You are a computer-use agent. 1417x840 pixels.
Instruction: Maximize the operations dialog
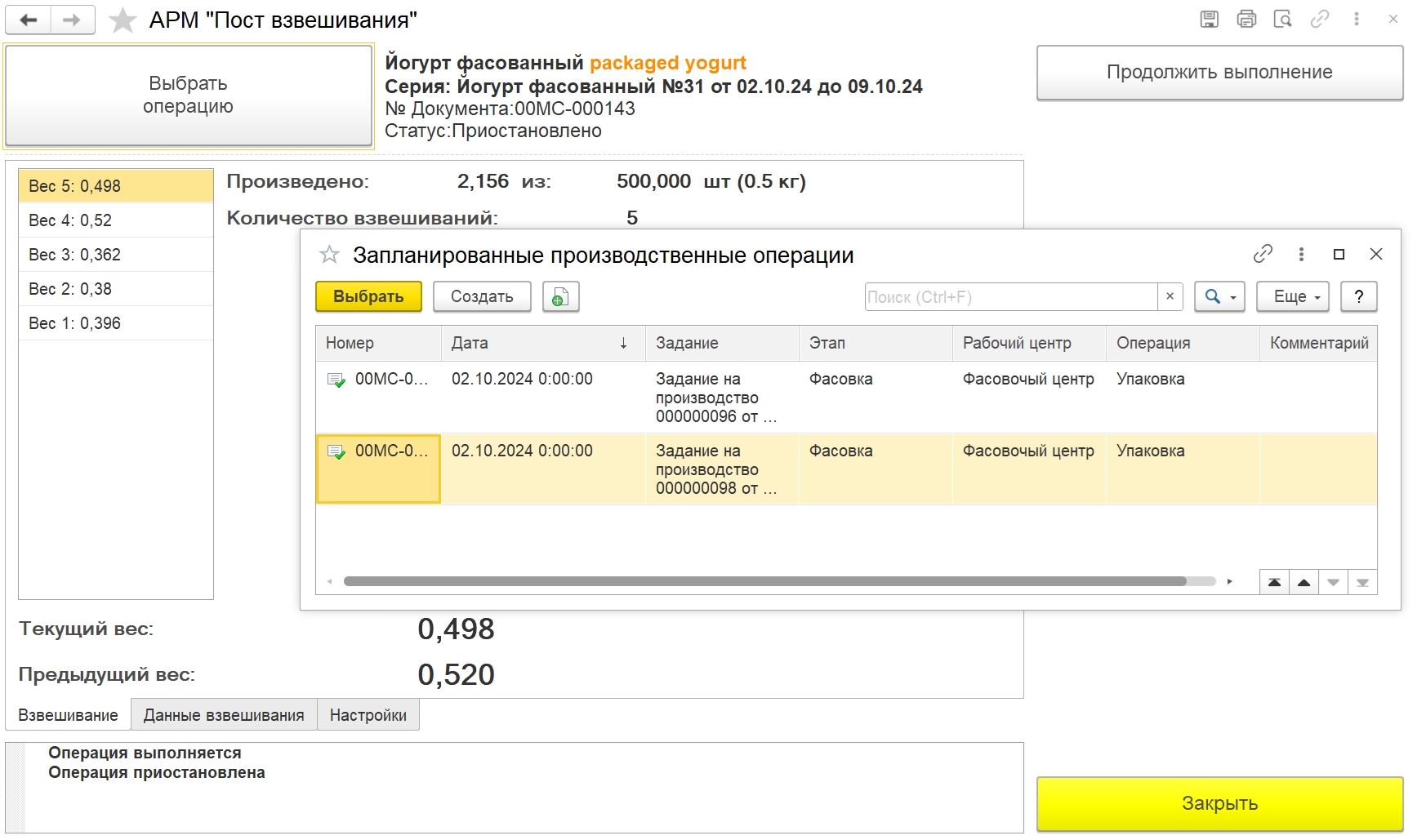(1339, 254)
